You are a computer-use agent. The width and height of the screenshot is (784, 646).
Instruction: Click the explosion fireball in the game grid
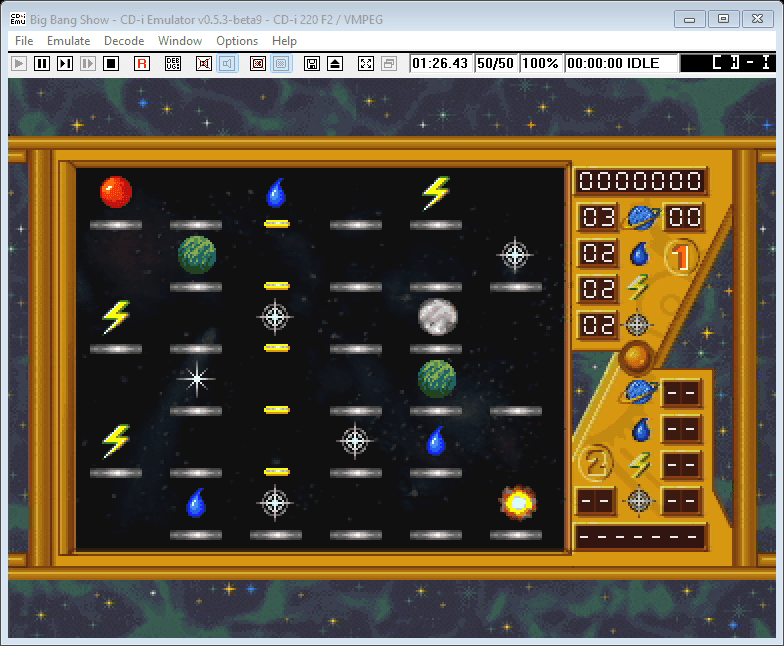pos(517,501)
